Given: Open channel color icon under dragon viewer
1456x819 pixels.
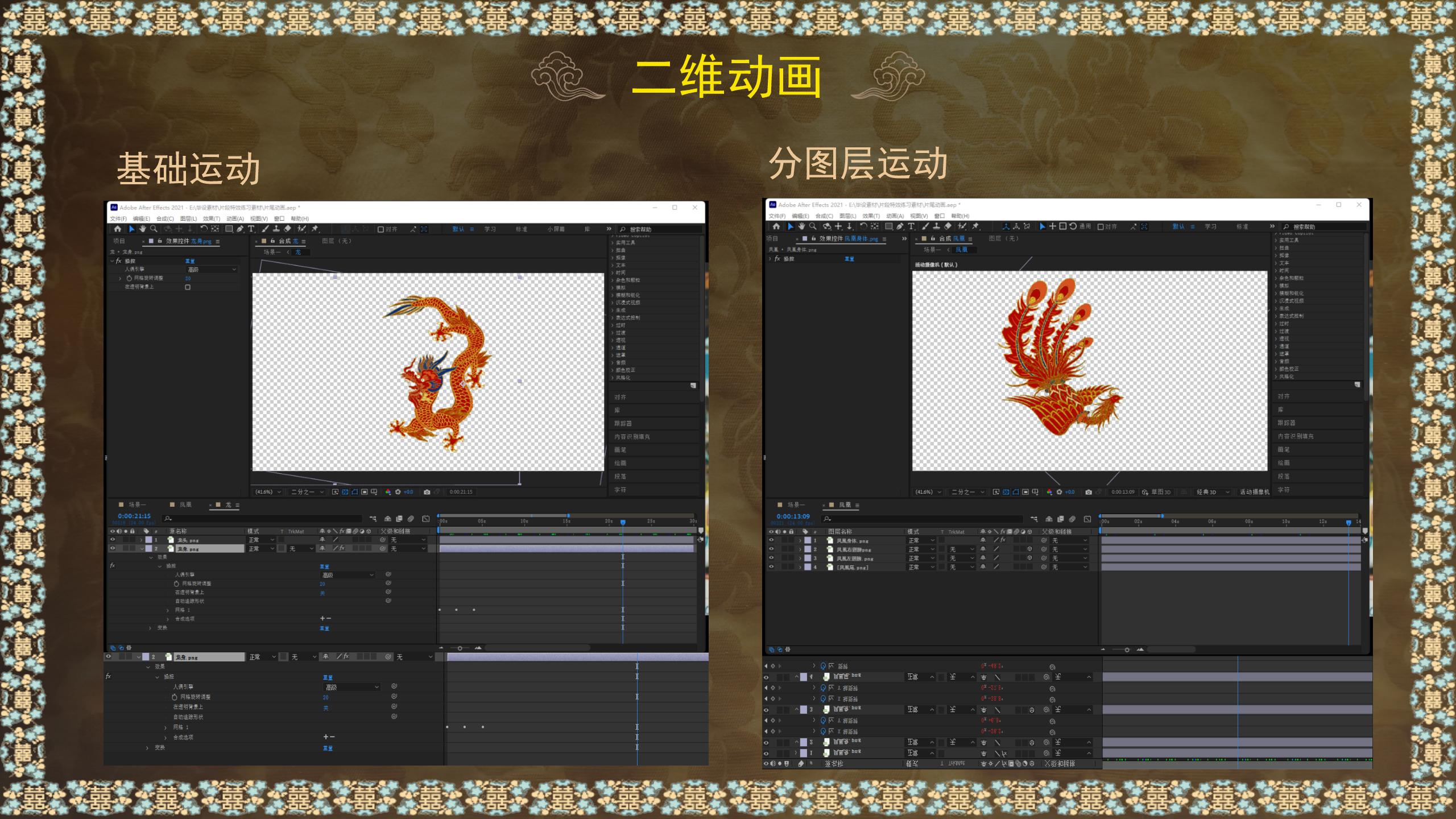Looking at the screenshot, I should [x=388, y=492].
